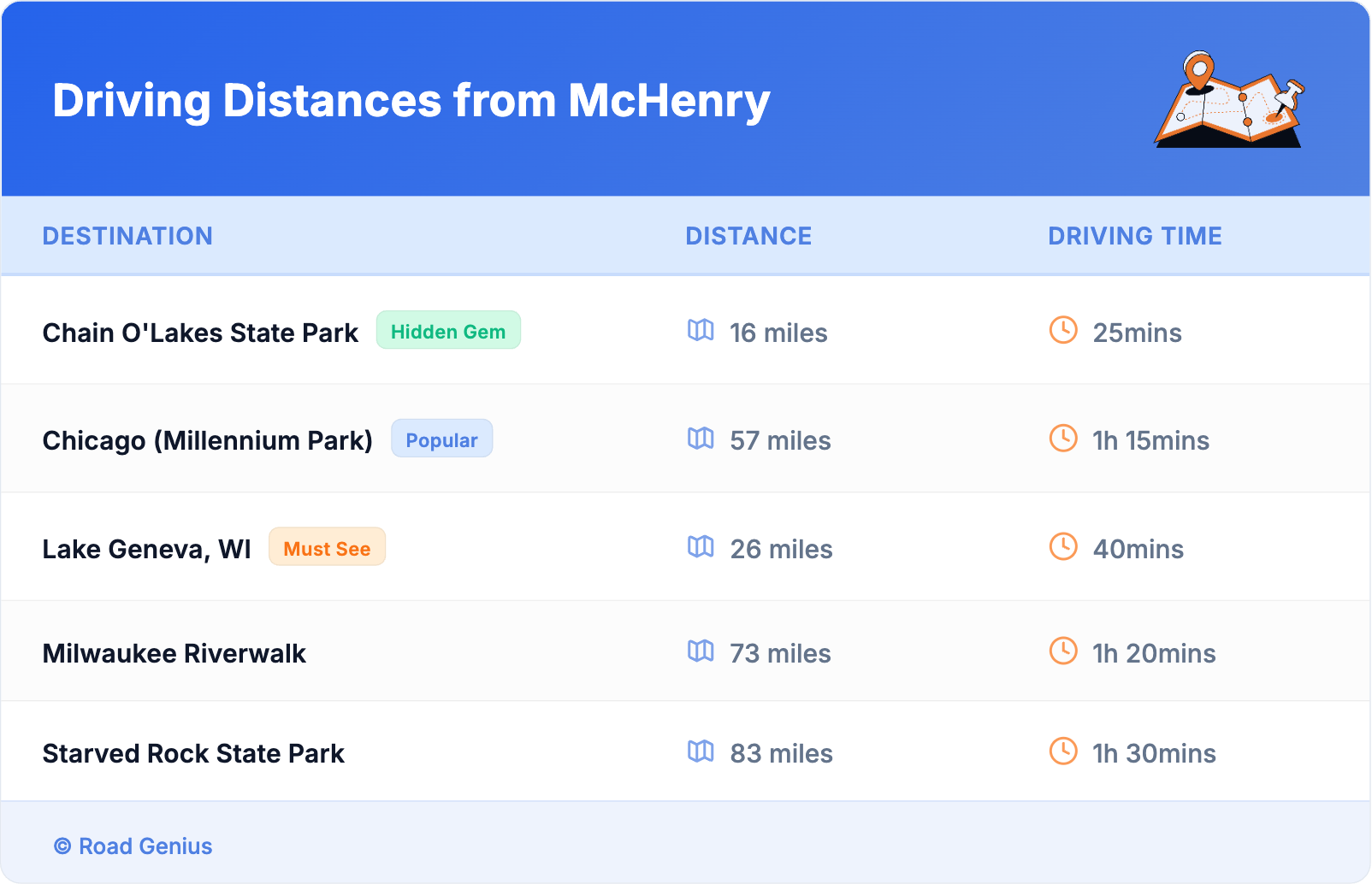Open the Road Genius footer link

pyautogui.click(x=134, y=846)
